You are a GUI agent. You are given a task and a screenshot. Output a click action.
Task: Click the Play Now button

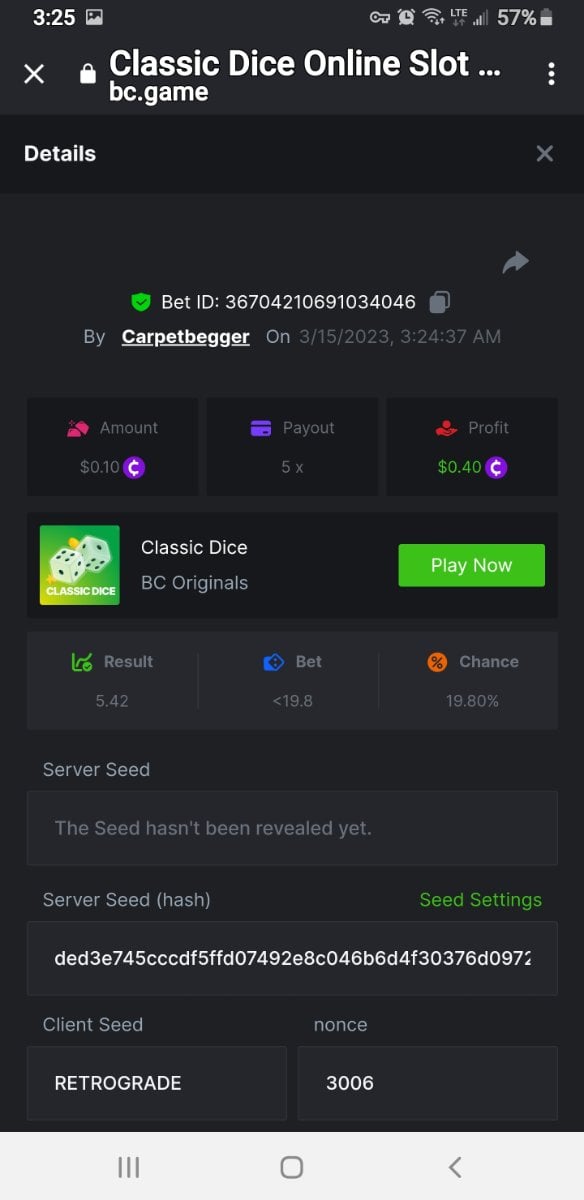click(471, 565)
